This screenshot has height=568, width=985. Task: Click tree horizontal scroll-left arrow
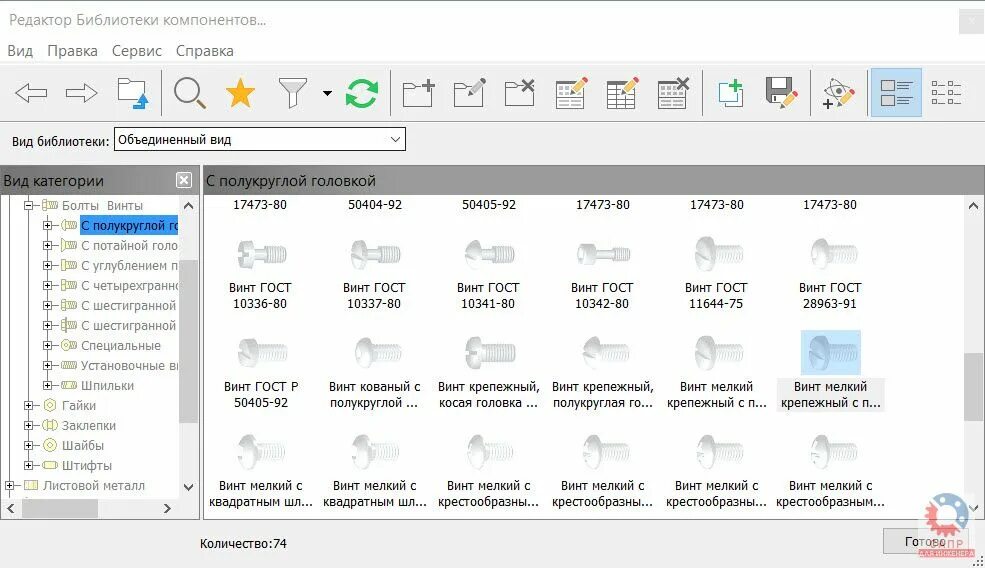tap(11, 508)
